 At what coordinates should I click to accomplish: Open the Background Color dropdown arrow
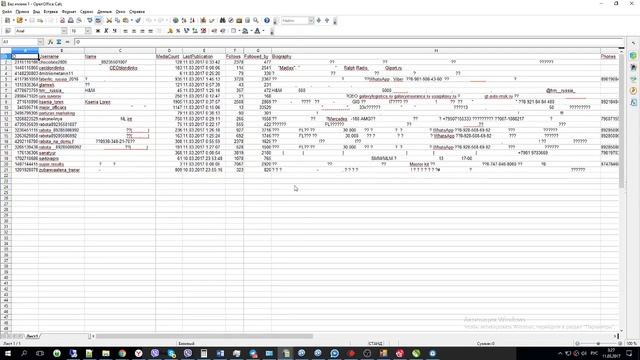click(251, 31)
